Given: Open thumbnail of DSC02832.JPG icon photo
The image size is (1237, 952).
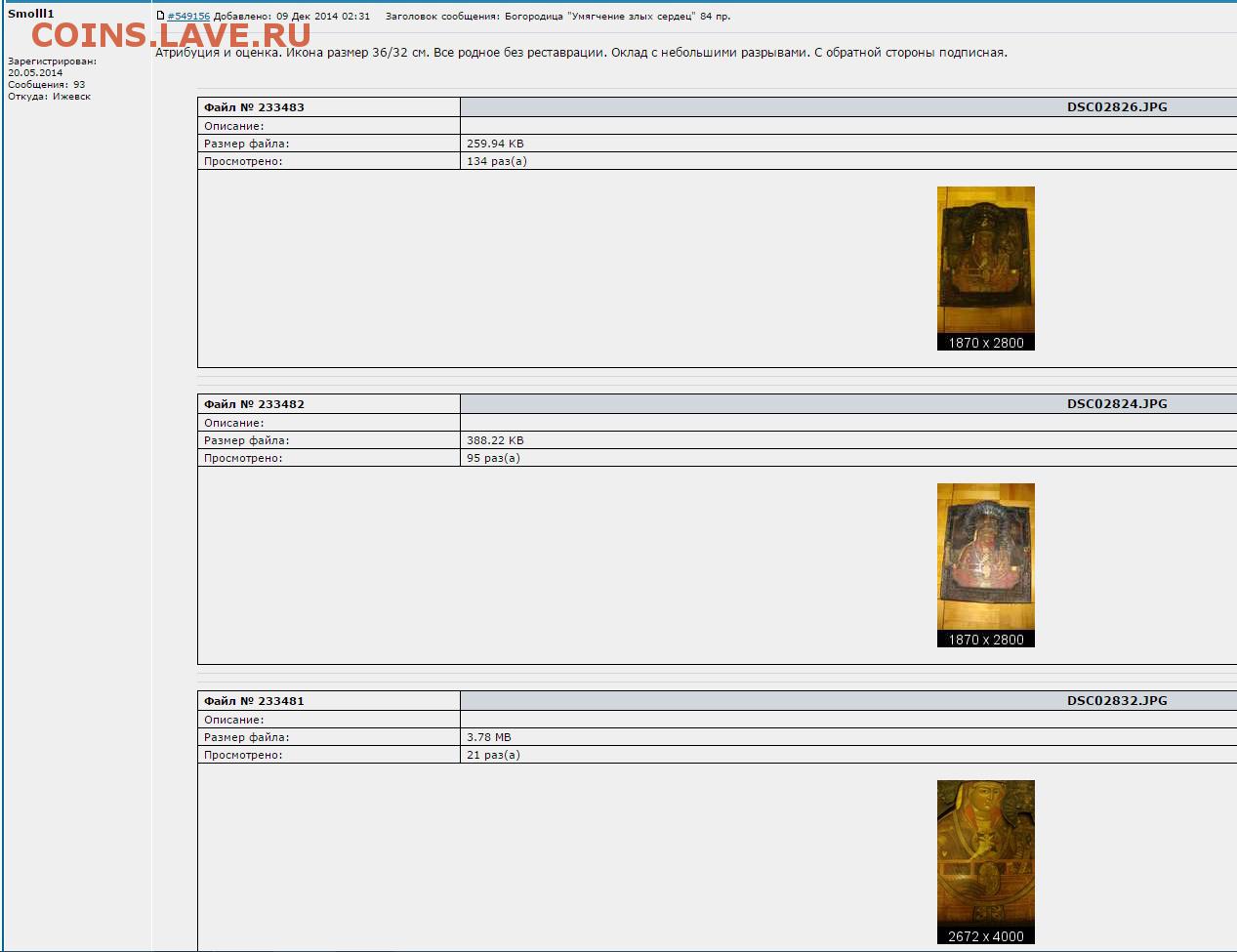Looking at the screenshot, I should [x=986, y=862].
